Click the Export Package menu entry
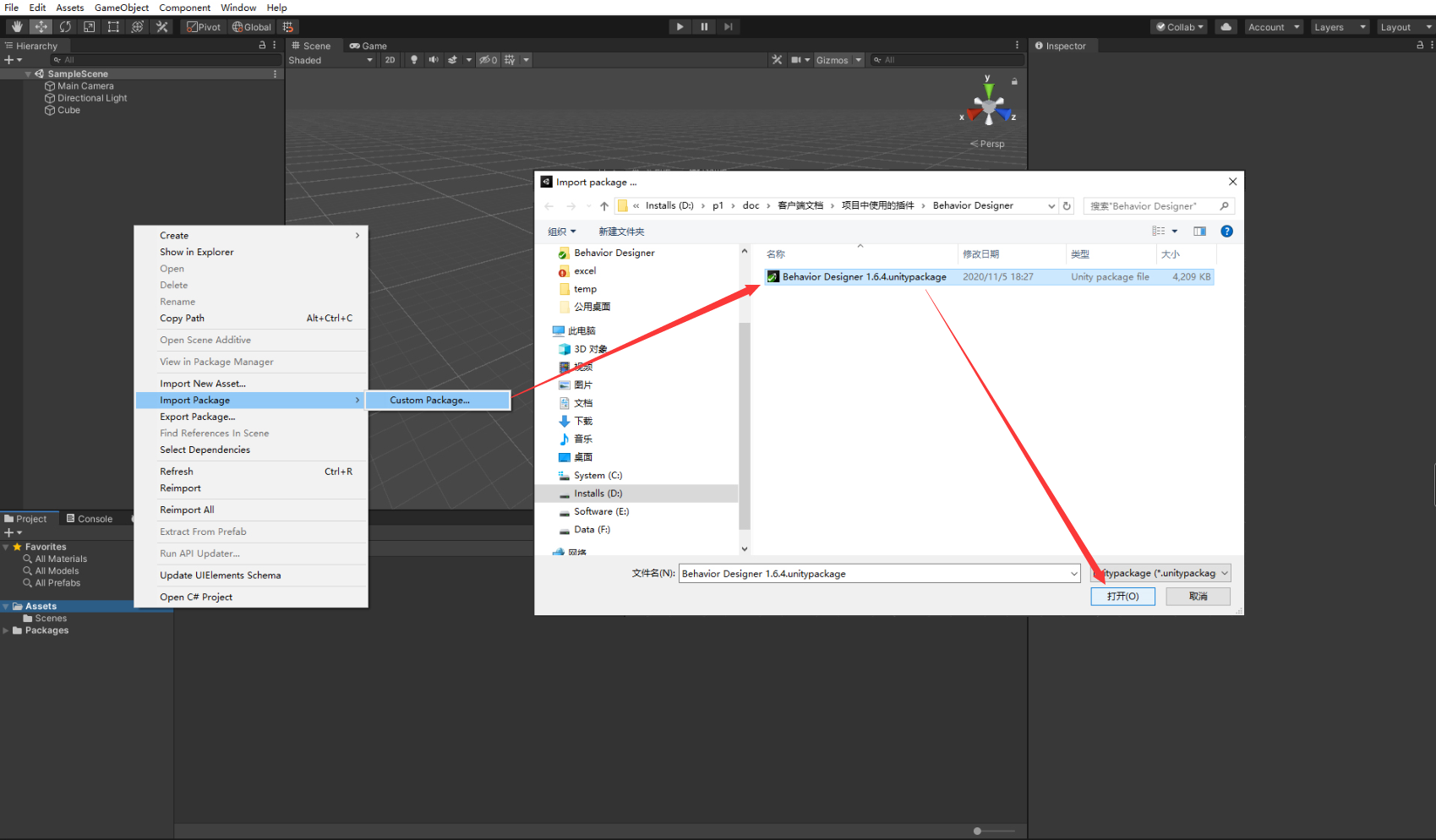 click(197, 417)
